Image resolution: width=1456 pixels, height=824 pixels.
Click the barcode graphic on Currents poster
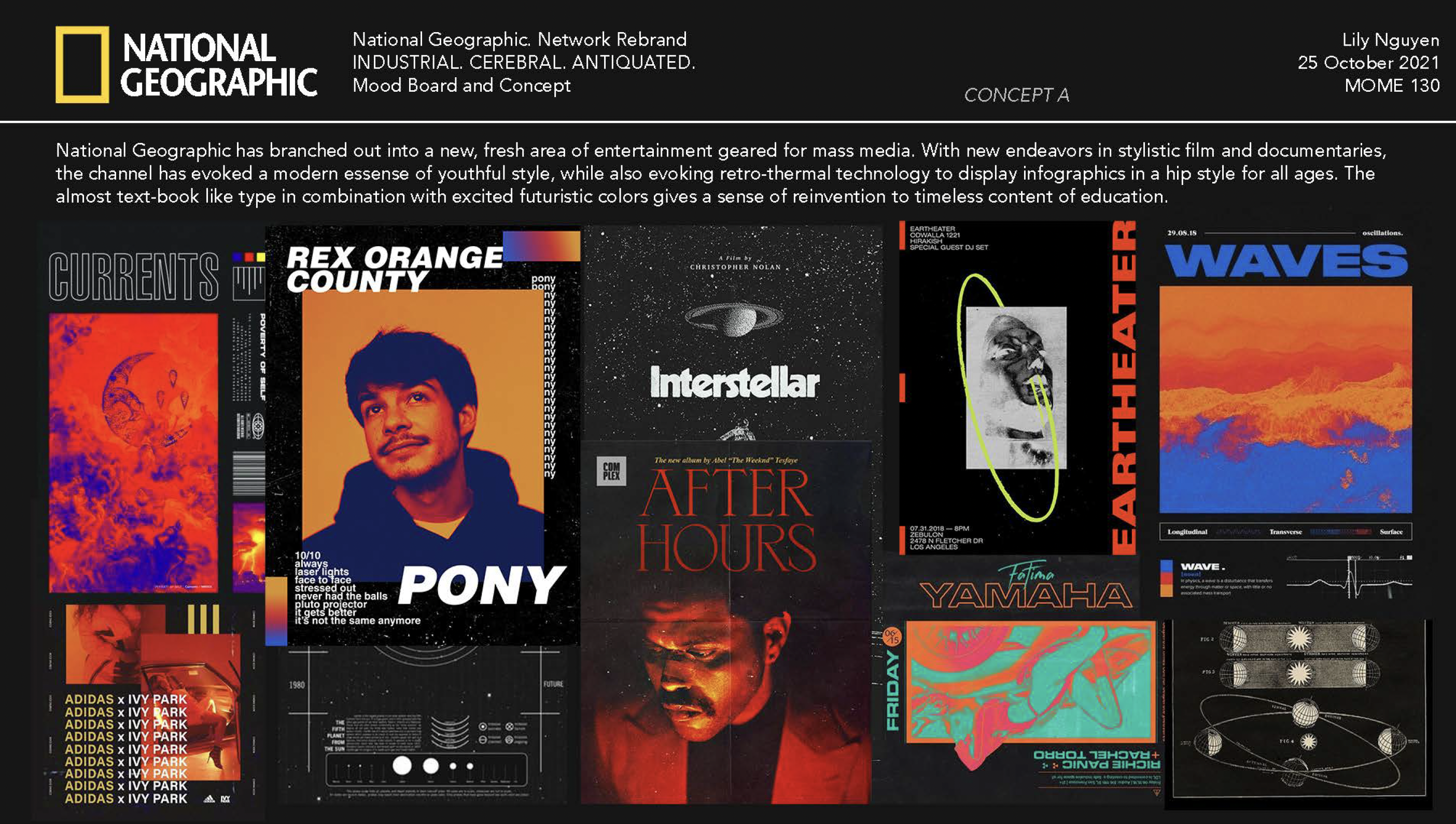click(x=248, y=473)
